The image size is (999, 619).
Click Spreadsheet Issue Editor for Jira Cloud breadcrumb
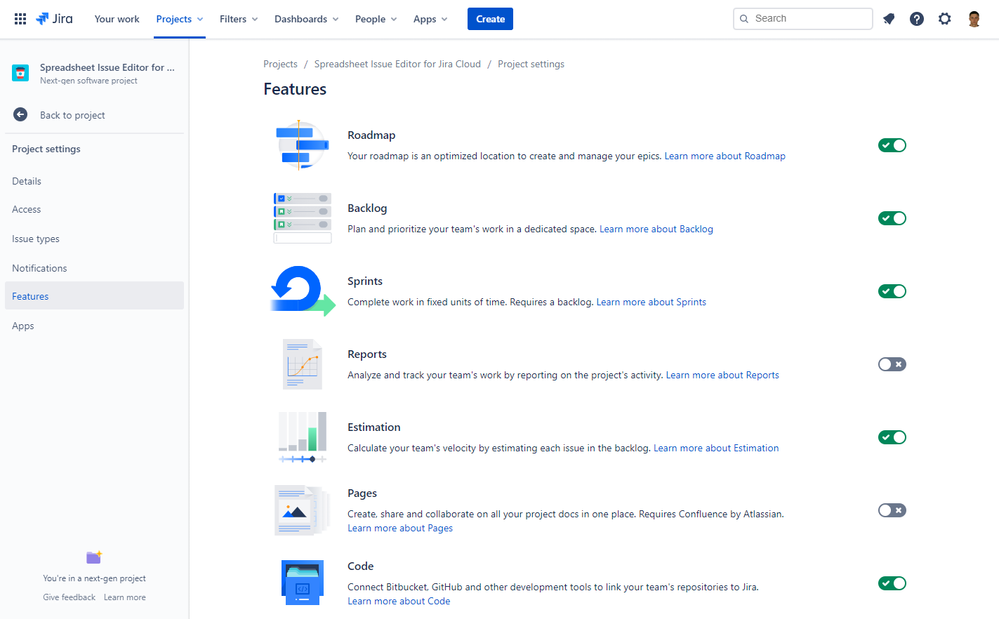coord(398,64)
